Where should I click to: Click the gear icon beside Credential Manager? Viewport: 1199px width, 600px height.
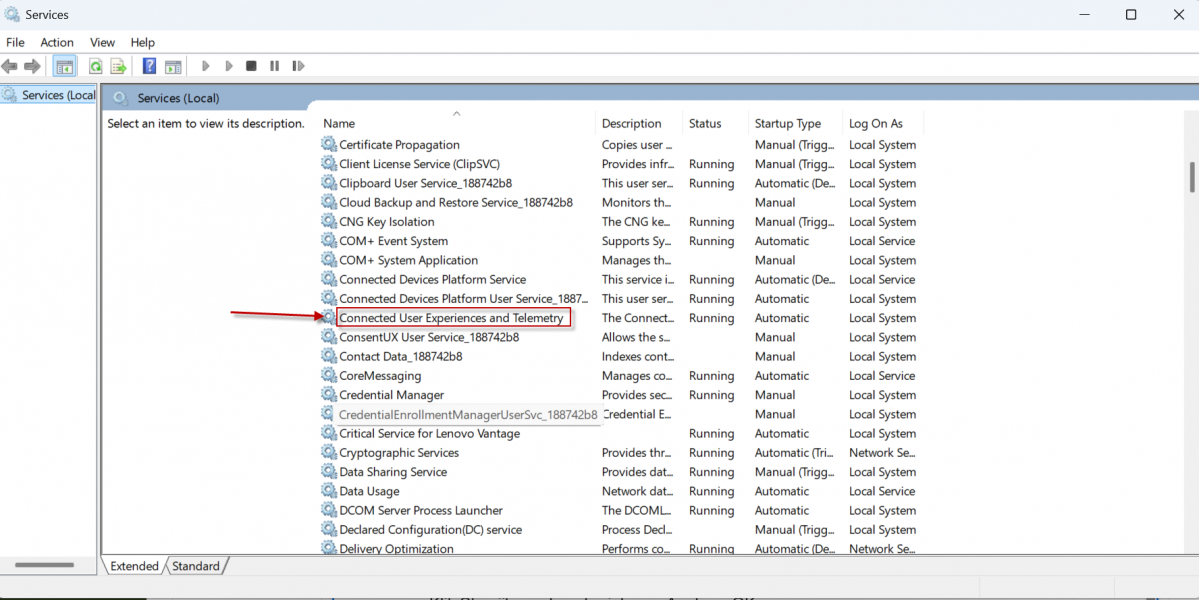point(329,395)
